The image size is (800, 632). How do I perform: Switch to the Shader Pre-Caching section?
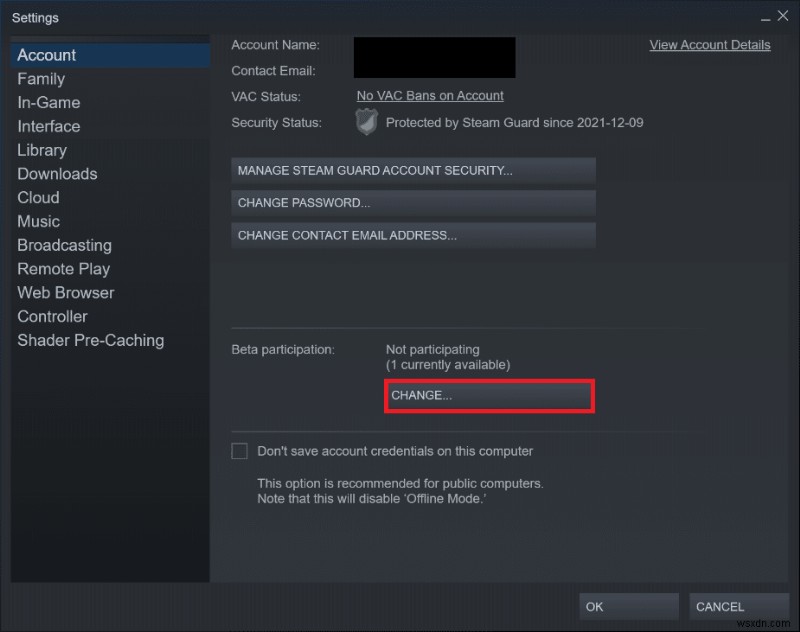click(x=90, y=341)
